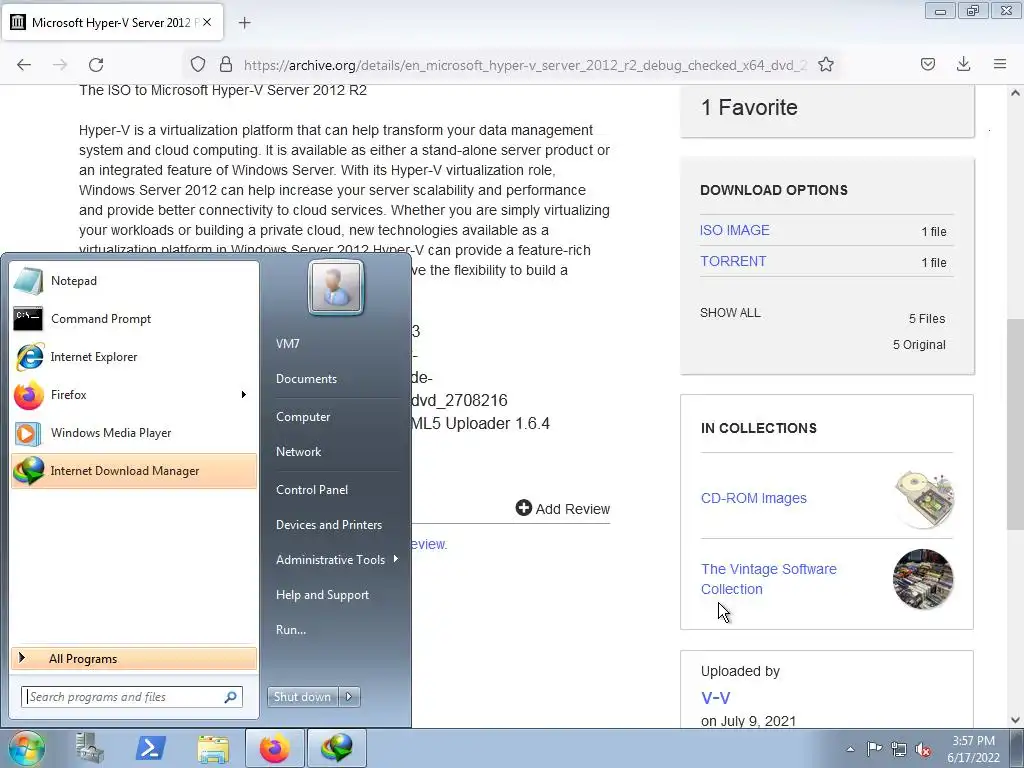The image size is (1024, 768).
Task: Launch Internet Download Manager from Start menu
Action: pos(134,471)
